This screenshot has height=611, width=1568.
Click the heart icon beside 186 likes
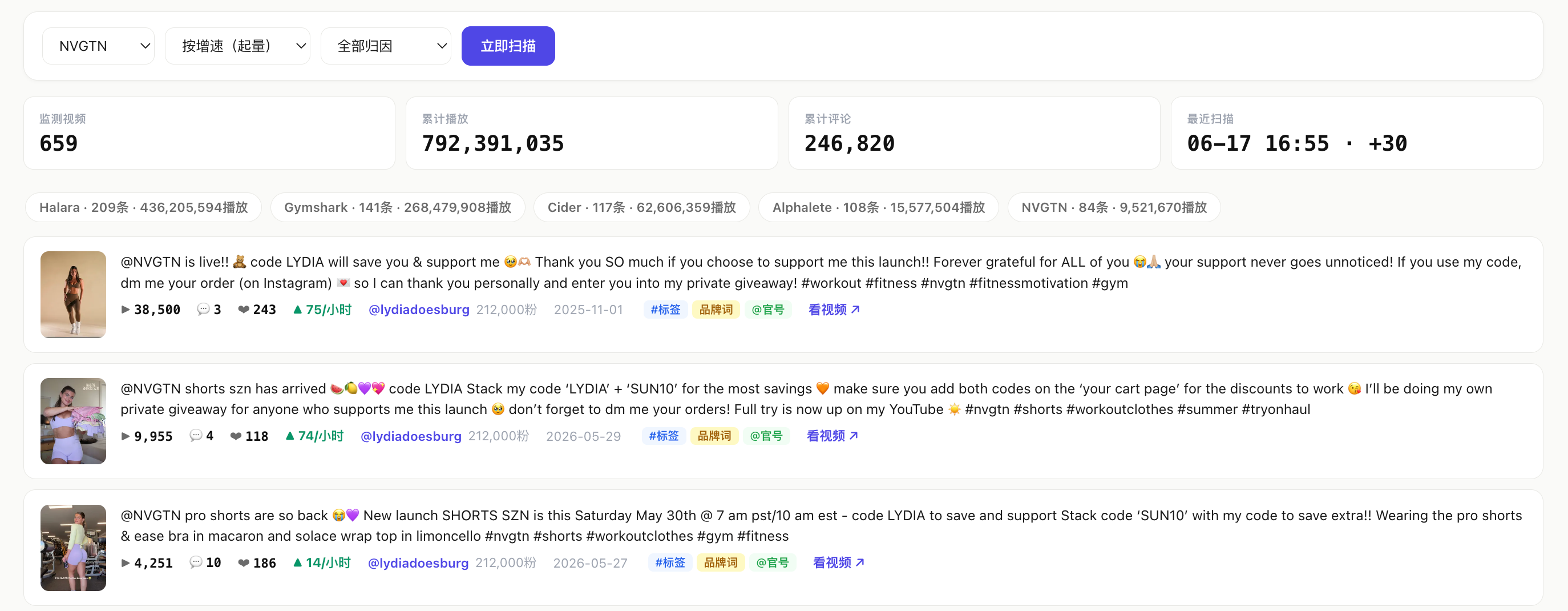pyautogui.click(x=244, y=563)
